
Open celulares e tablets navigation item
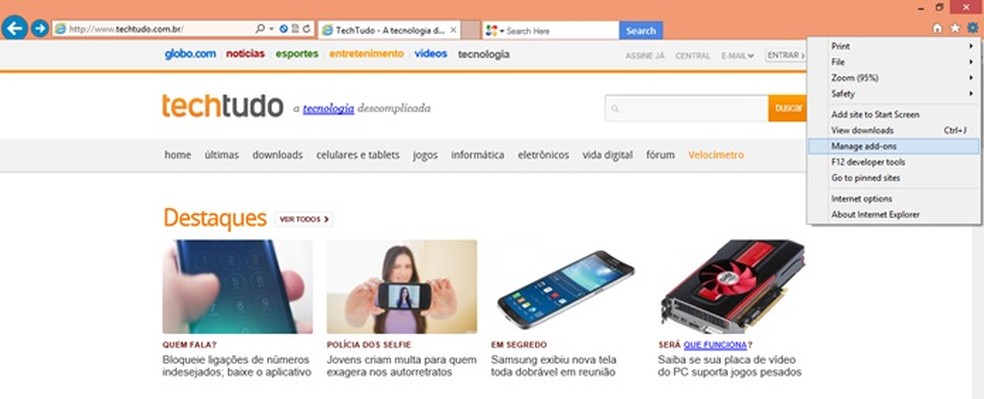358,155
